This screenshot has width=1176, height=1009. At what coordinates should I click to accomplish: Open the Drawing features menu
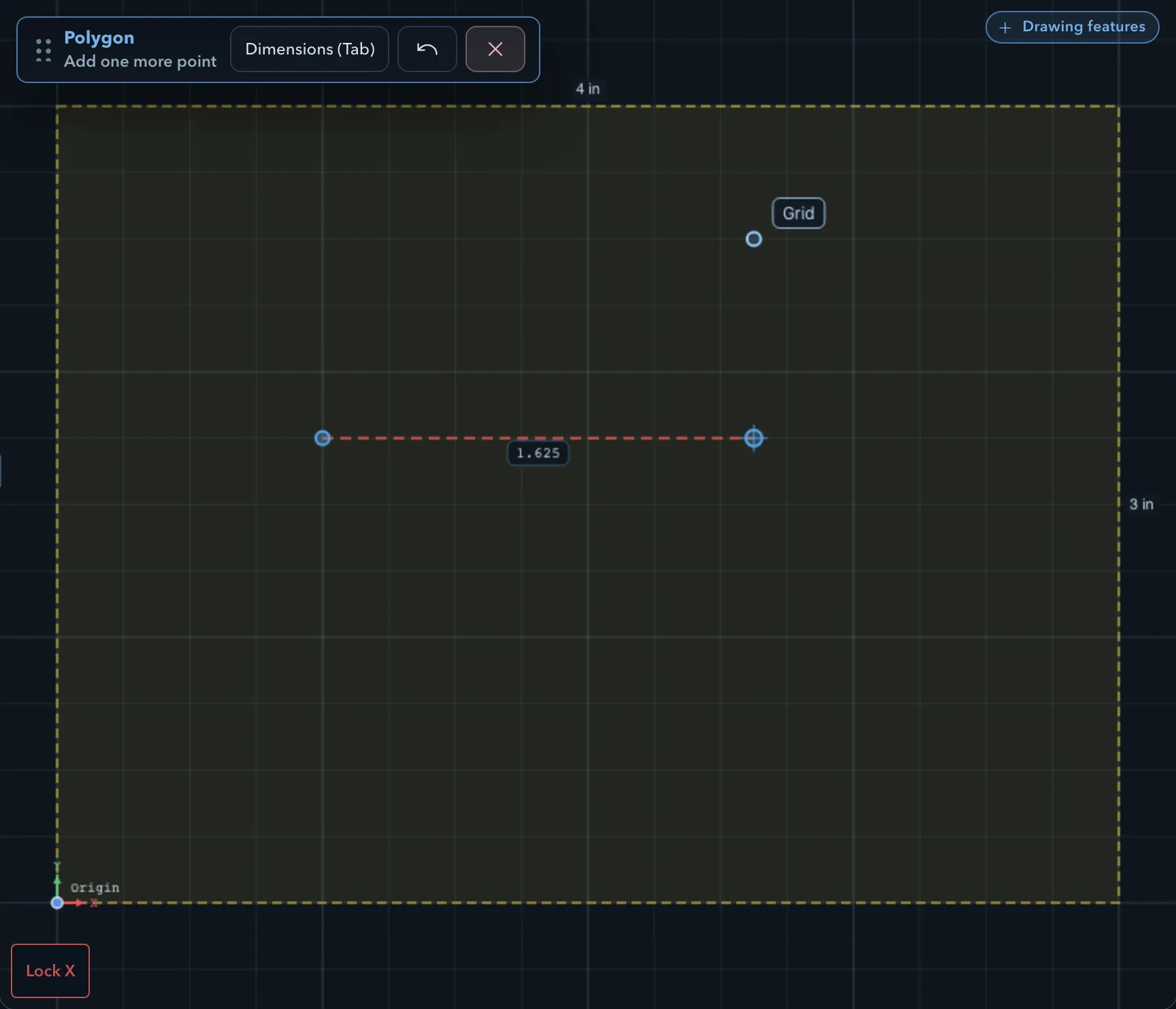pyautogui.click(x=1072, y=27)
